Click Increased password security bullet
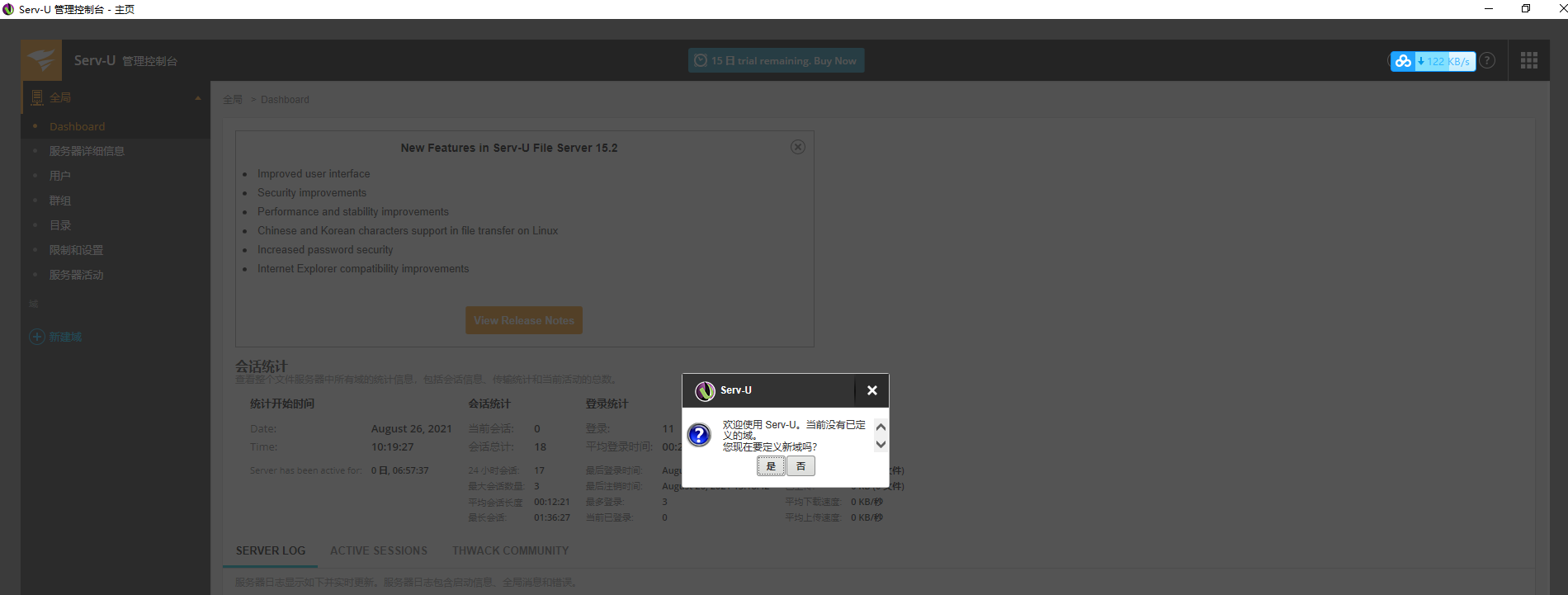Image resolution: width=1568 pixels, height=595 pixels. pos(325,249)
